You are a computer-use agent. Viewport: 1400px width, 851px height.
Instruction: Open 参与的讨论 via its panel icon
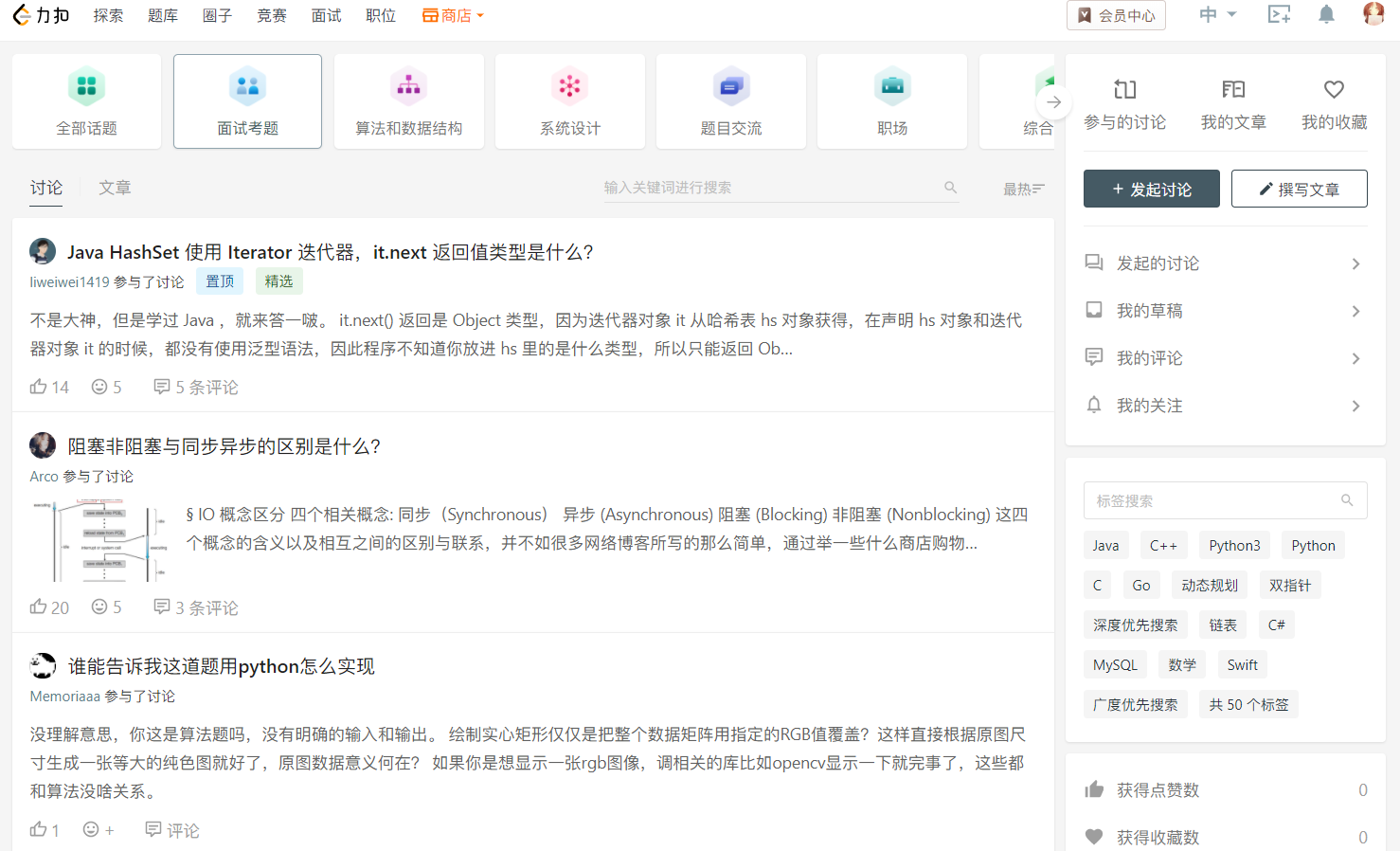(1125, 90)
